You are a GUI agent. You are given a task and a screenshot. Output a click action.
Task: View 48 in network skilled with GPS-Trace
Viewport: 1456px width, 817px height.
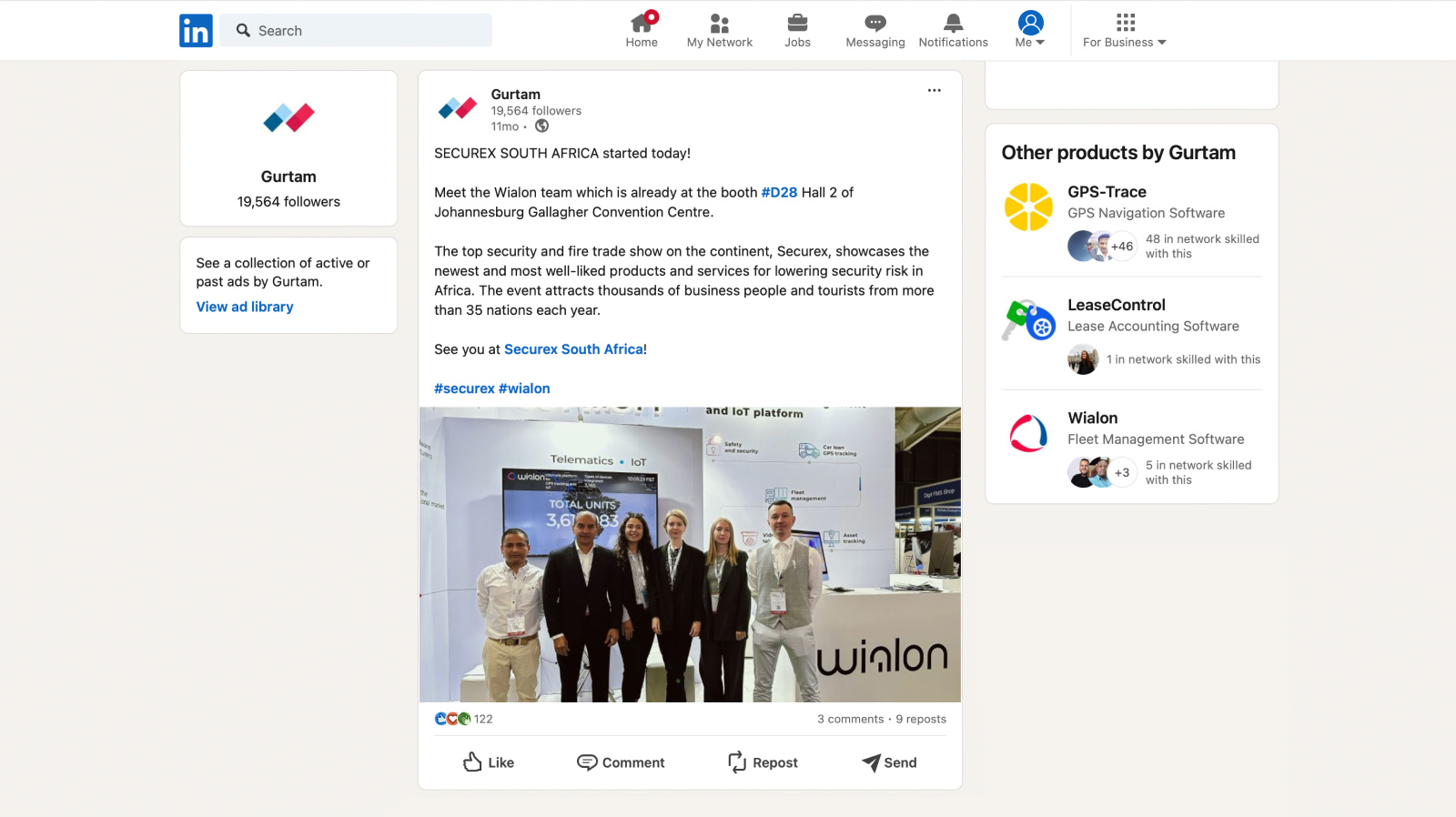pos(1202,246)
